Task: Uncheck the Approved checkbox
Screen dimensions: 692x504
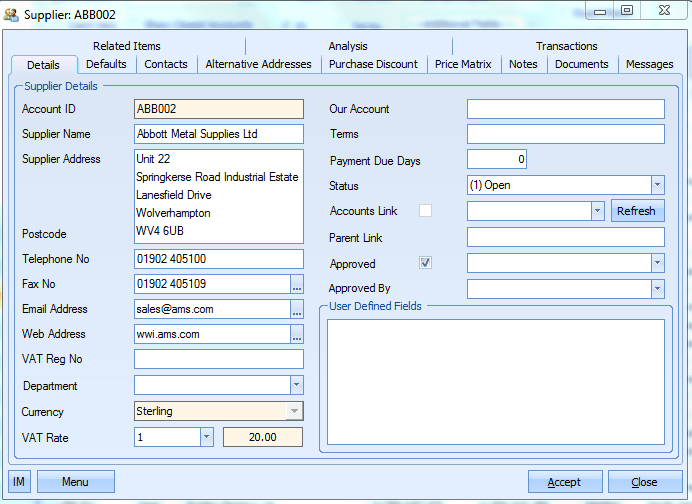Action: point(425,263)
